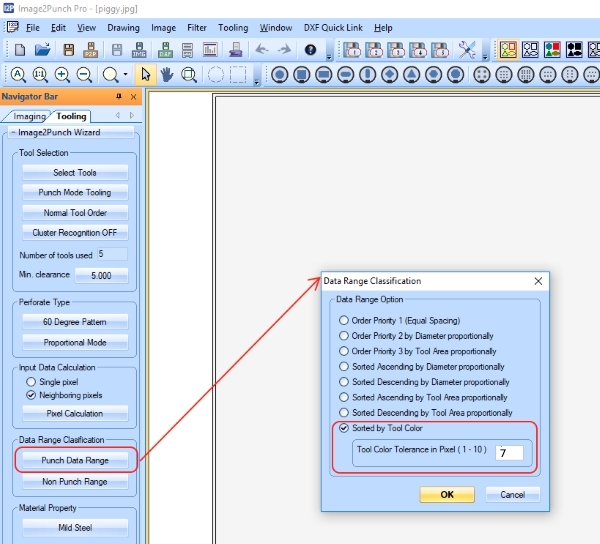Click the Min. clearance 5.000 field

(x=101, y=275)
